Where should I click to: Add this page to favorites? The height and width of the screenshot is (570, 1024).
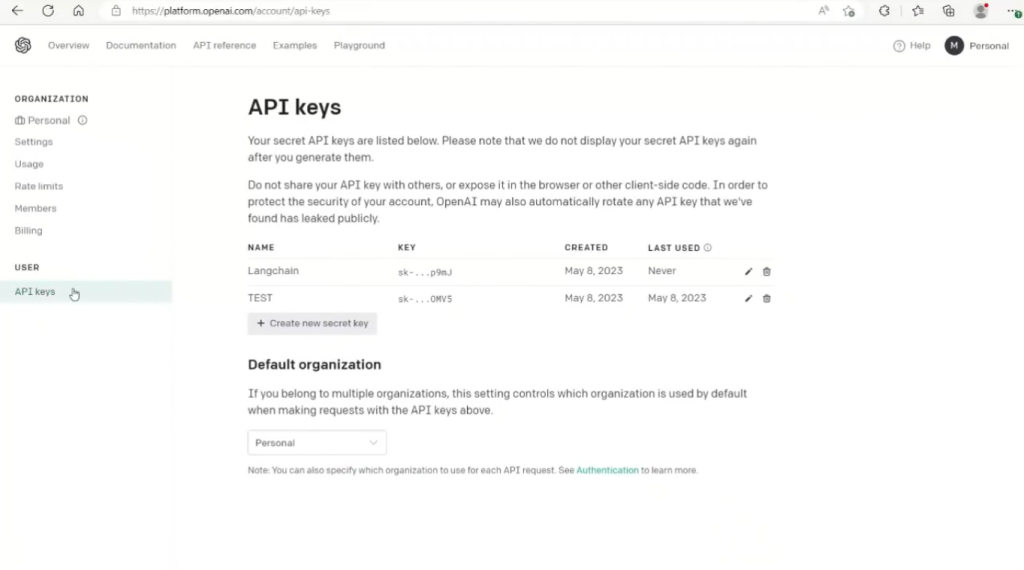tap(849, 11)
